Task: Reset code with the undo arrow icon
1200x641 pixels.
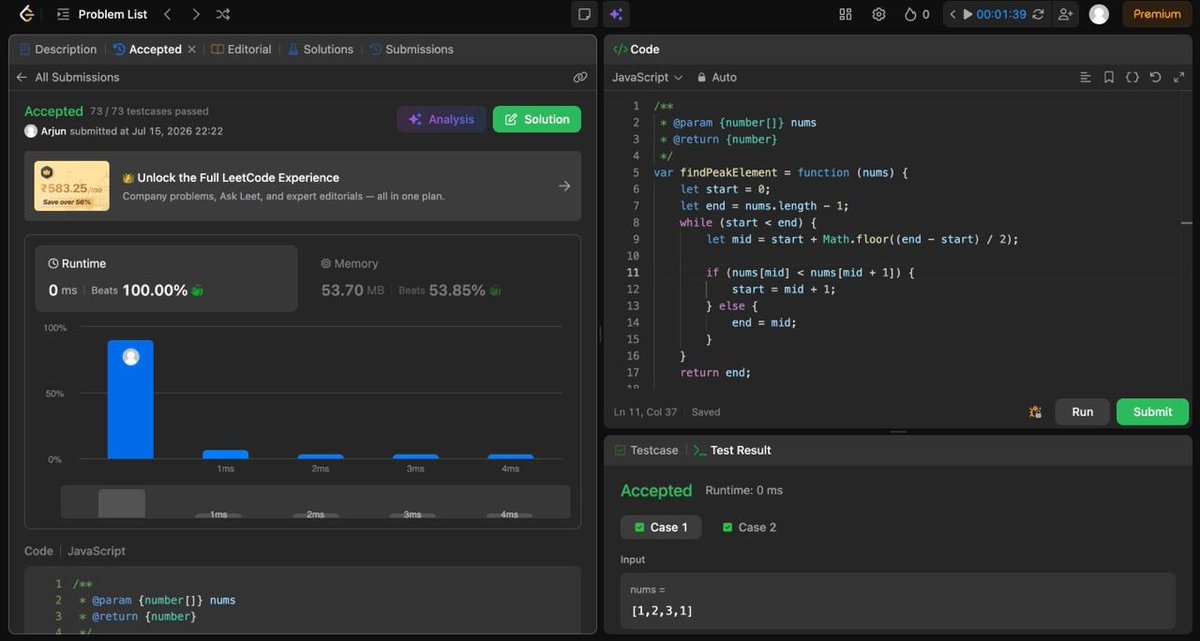Action: (x=1155, y=77)
